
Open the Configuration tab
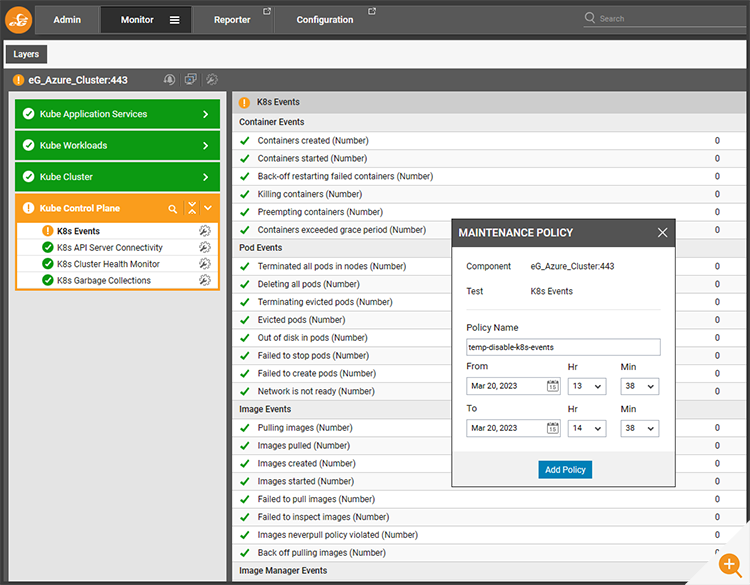point(325,20)
